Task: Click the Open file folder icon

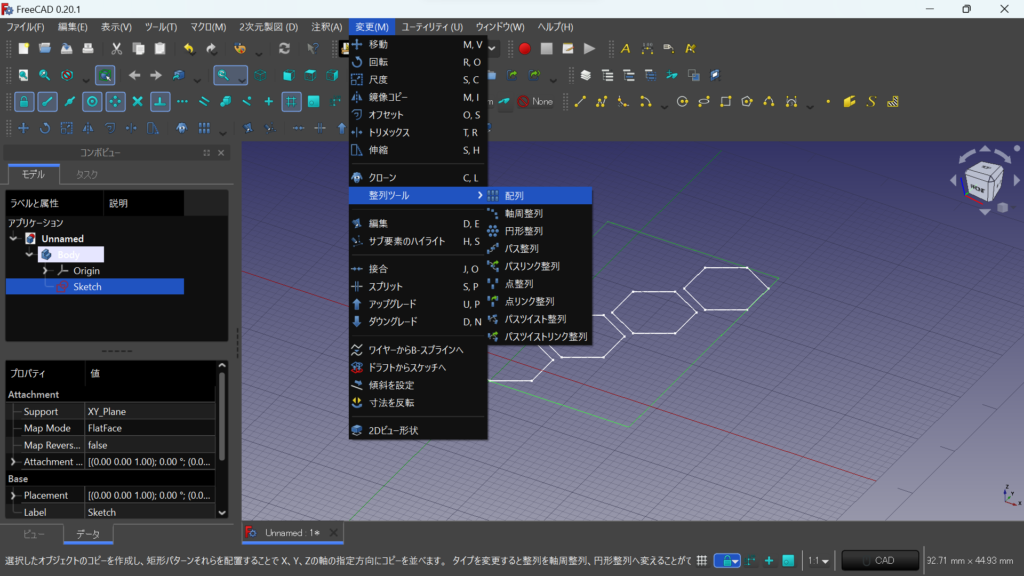Action: pos(45,48)
